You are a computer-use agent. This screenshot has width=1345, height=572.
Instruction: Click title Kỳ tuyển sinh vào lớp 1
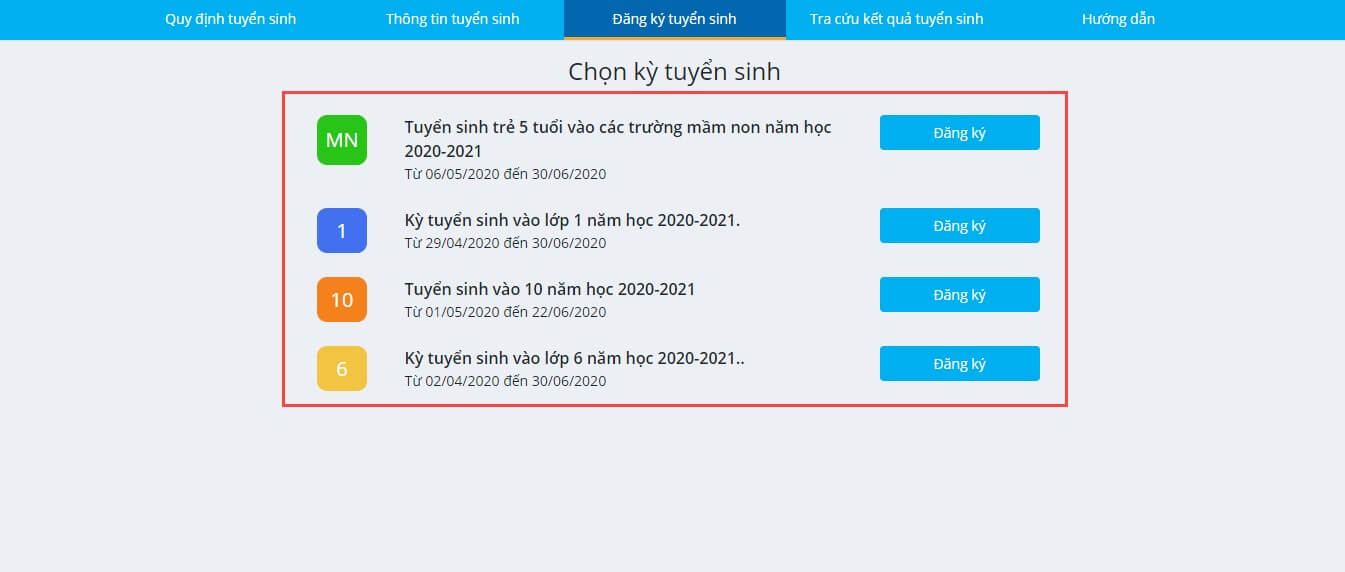(x=571, y=220)
